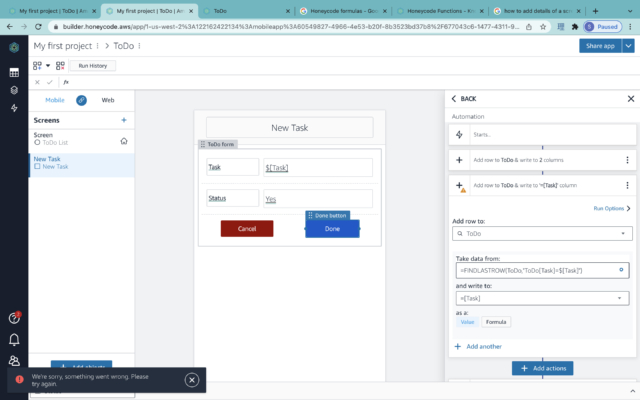Click the lightning Starts trigger icon

coord(459,135)
